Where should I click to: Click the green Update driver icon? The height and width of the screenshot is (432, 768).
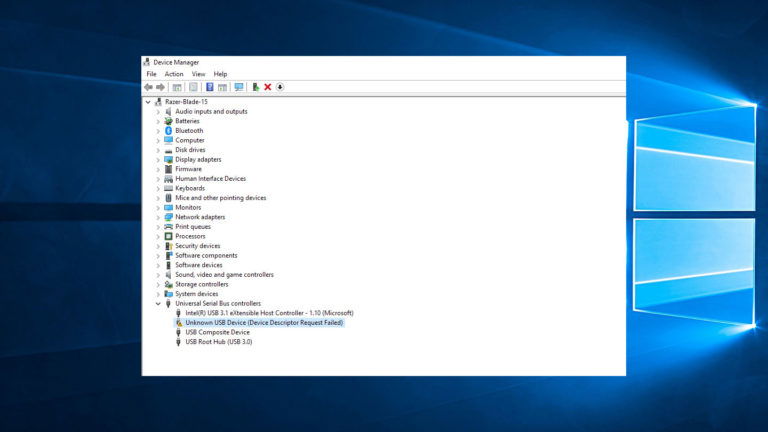point(255,87)
